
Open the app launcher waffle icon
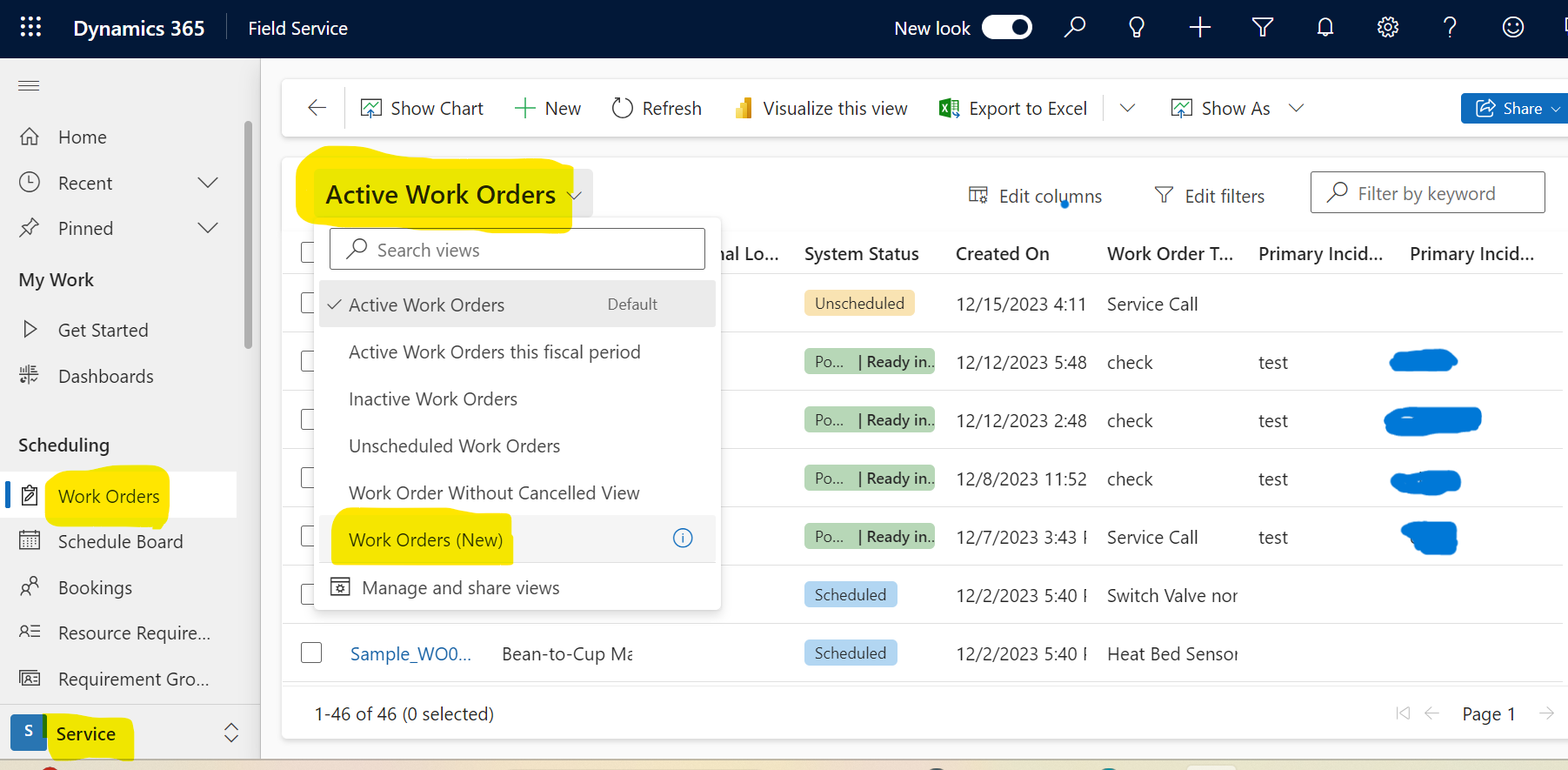click(30, 27)
